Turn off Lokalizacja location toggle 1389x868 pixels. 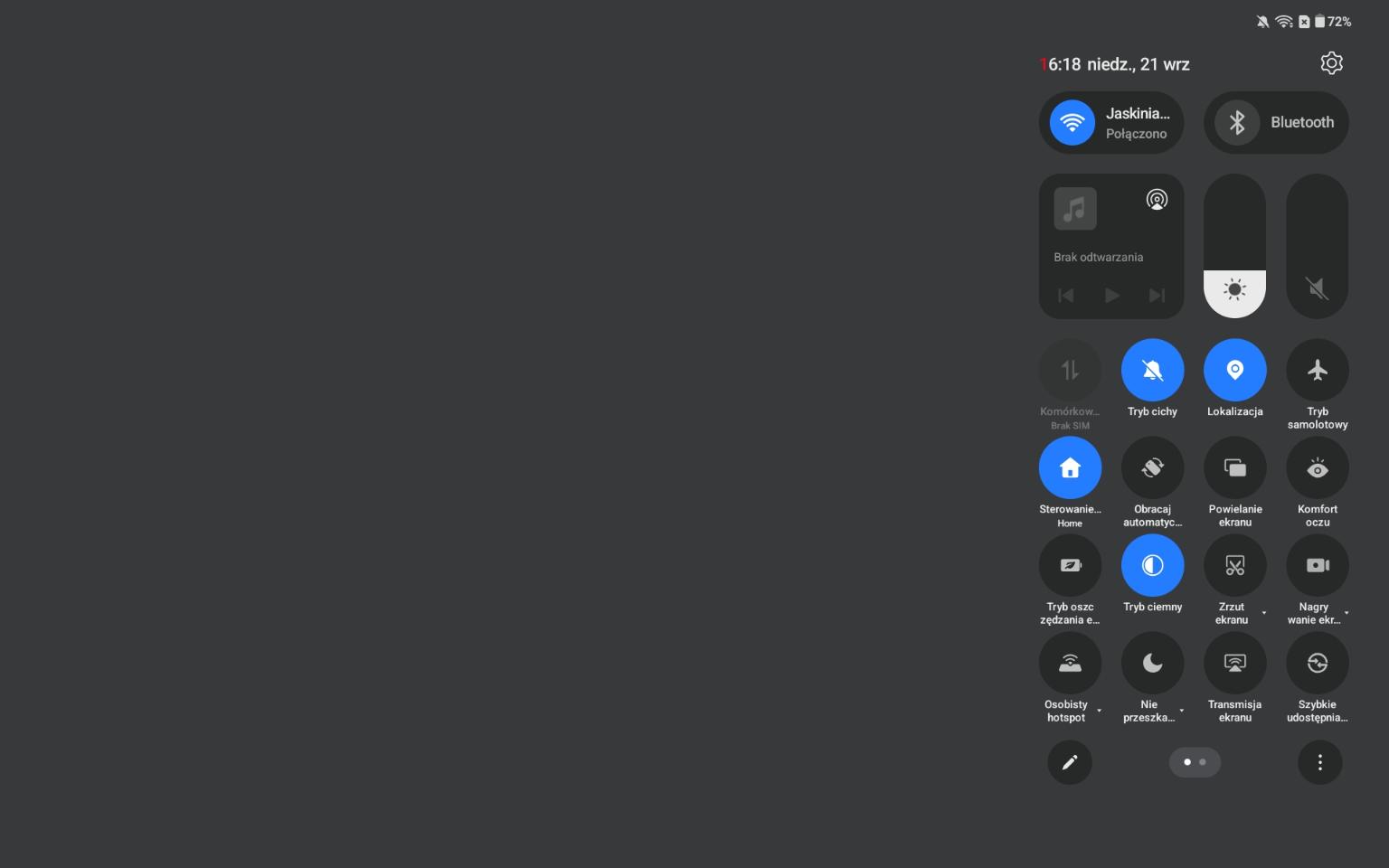coord(1234,371)
